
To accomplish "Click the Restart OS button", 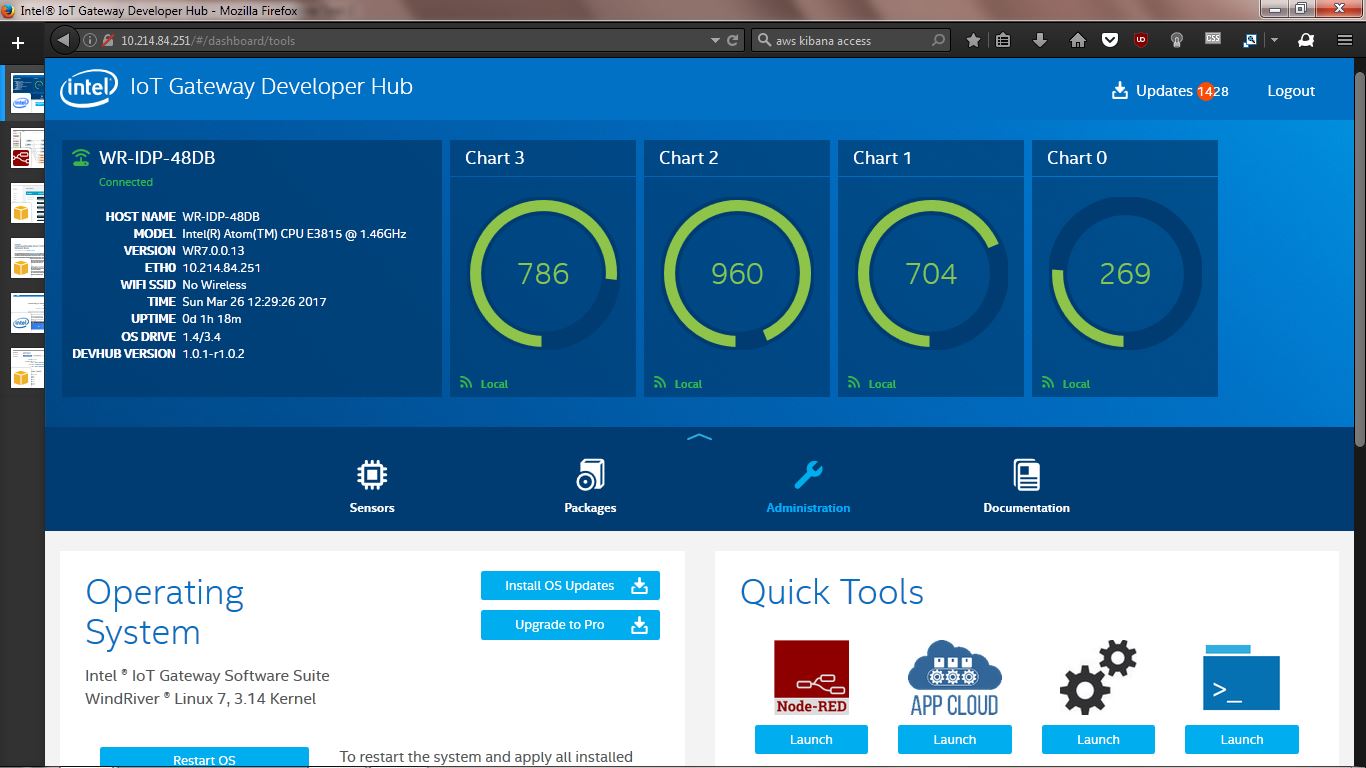I will click(x=204, y=757).
